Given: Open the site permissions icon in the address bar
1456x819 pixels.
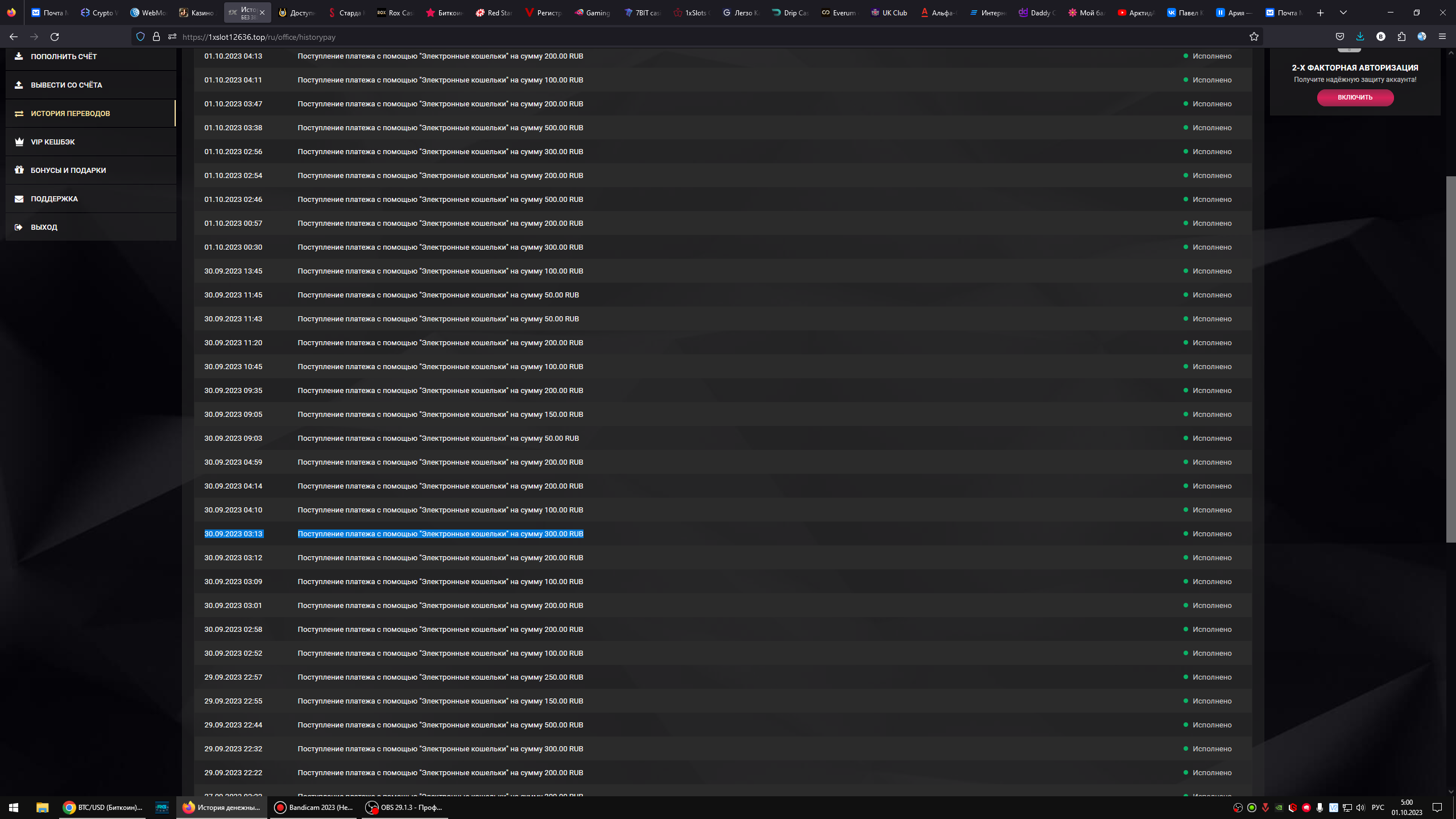Looking at the screenshot, I should tap(172, 37).
